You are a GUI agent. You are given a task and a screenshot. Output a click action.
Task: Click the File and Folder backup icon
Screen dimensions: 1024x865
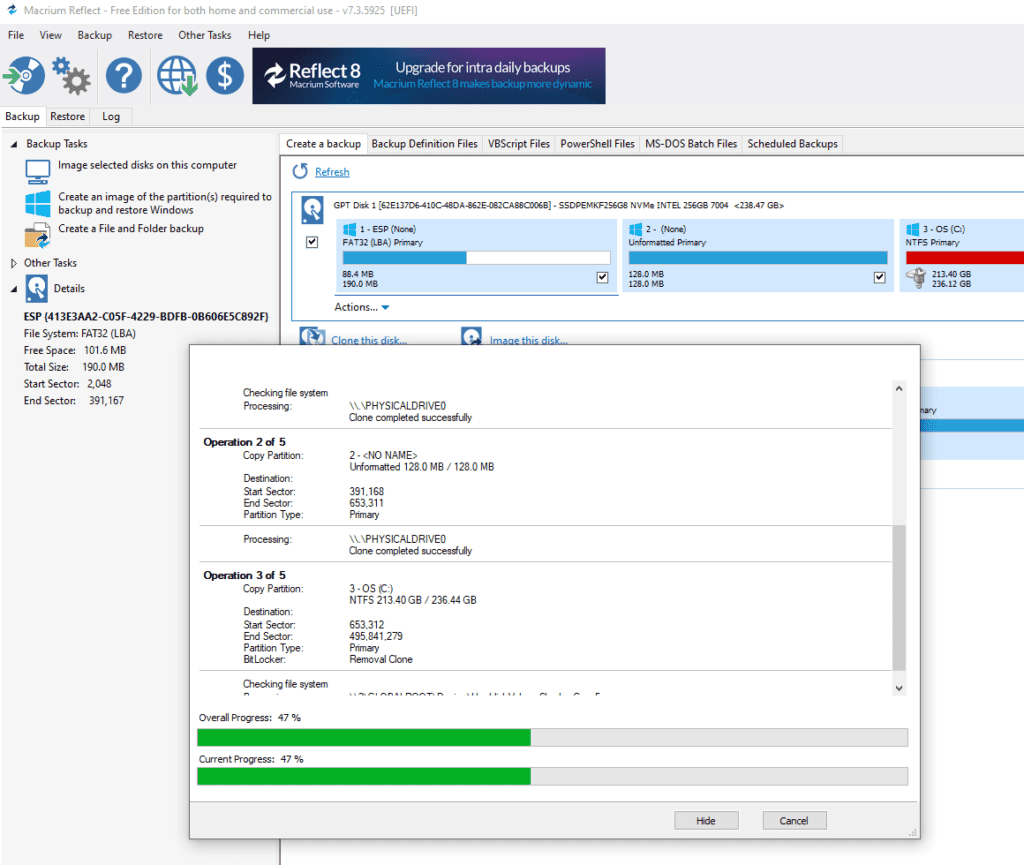(x=37, y=235)
